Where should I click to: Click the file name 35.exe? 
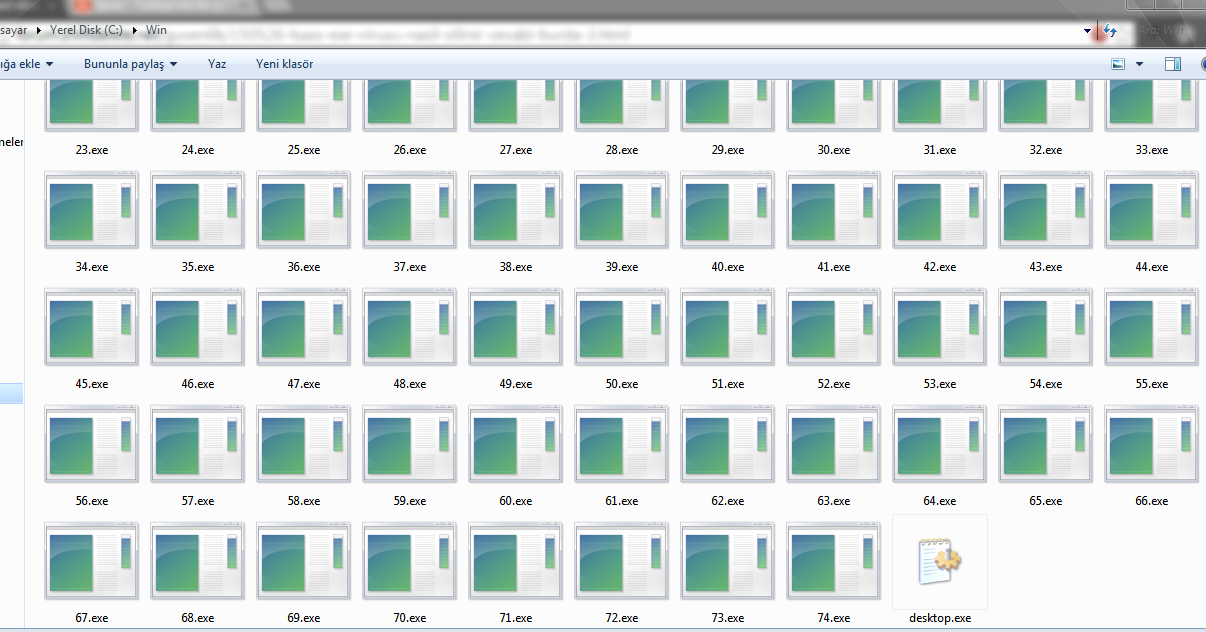coord(198,267)
